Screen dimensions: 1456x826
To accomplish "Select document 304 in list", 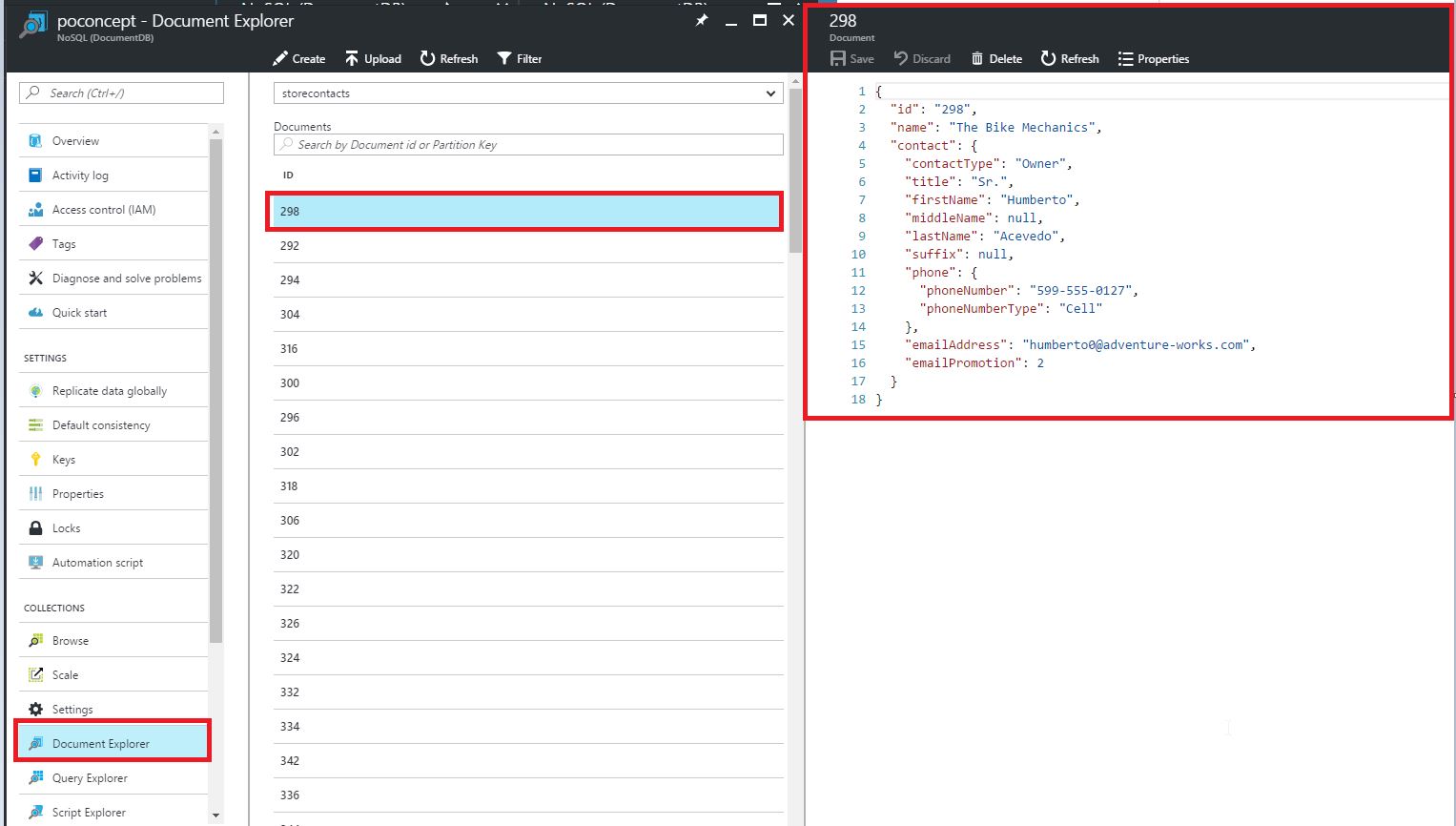I will coord(528,315).
